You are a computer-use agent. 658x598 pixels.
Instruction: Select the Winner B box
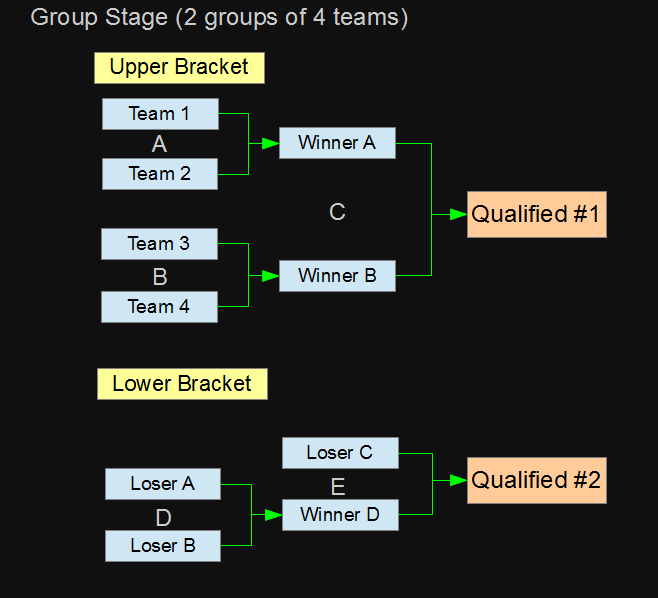(x=337, y=276)
